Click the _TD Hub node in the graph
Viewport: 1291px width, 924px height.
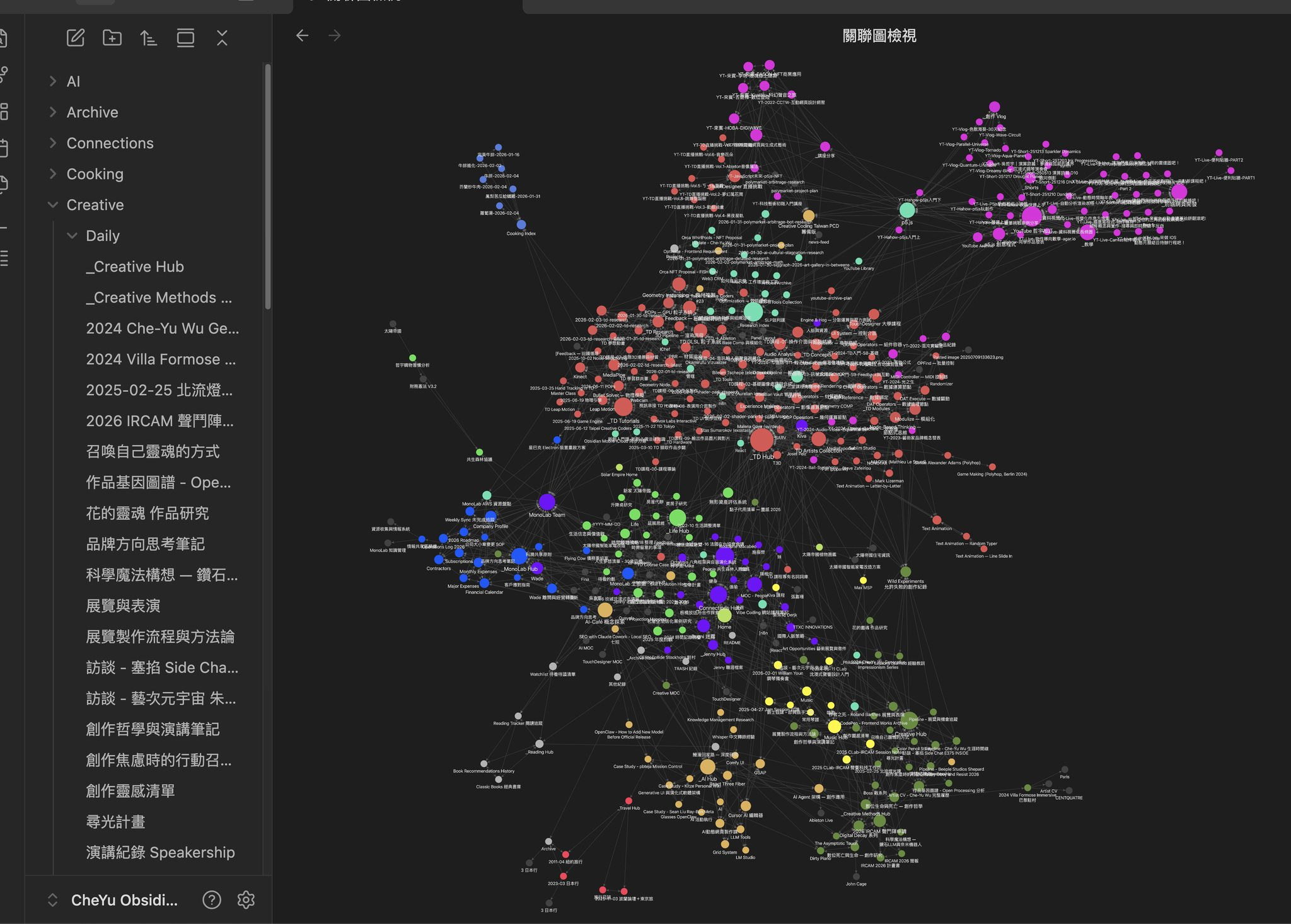pyautogui.click(x=763, y=441)
